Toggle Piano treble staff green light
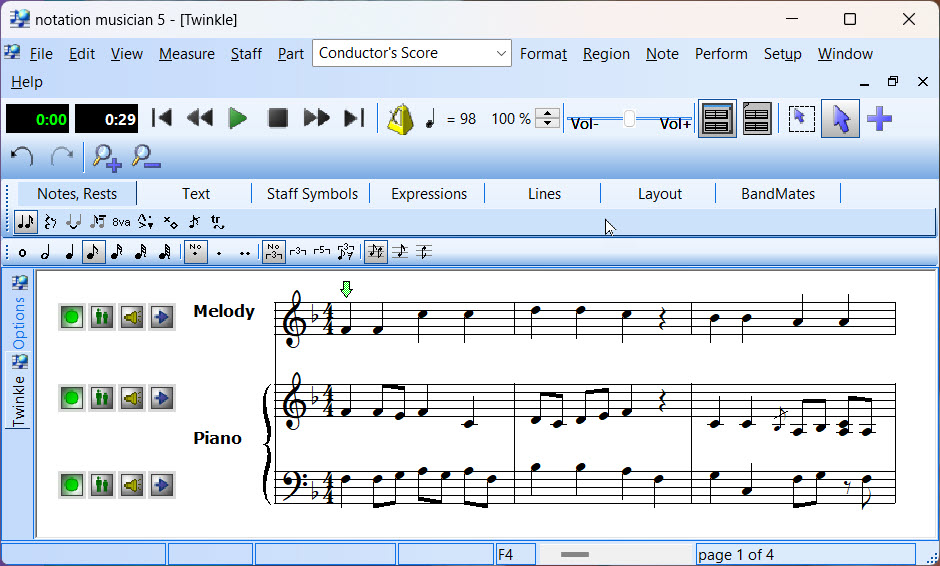940x566 pixels. coord(72,398)
